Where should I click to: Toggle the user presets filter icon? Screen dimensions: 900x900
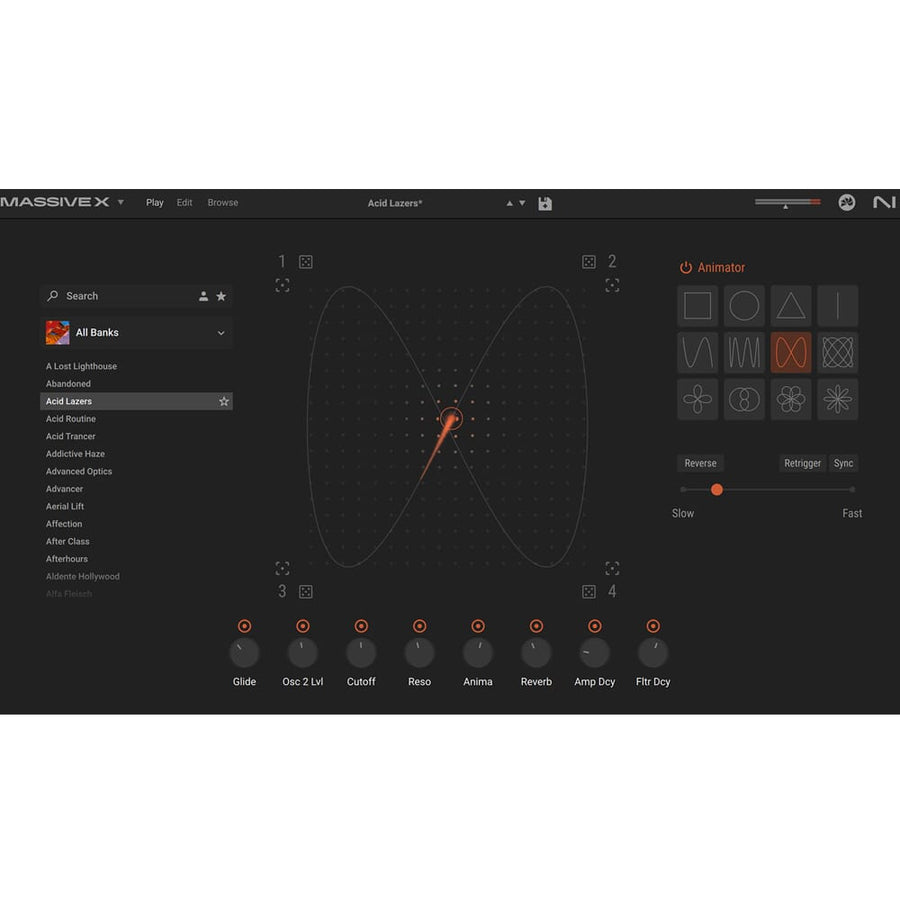click(203, 296)
